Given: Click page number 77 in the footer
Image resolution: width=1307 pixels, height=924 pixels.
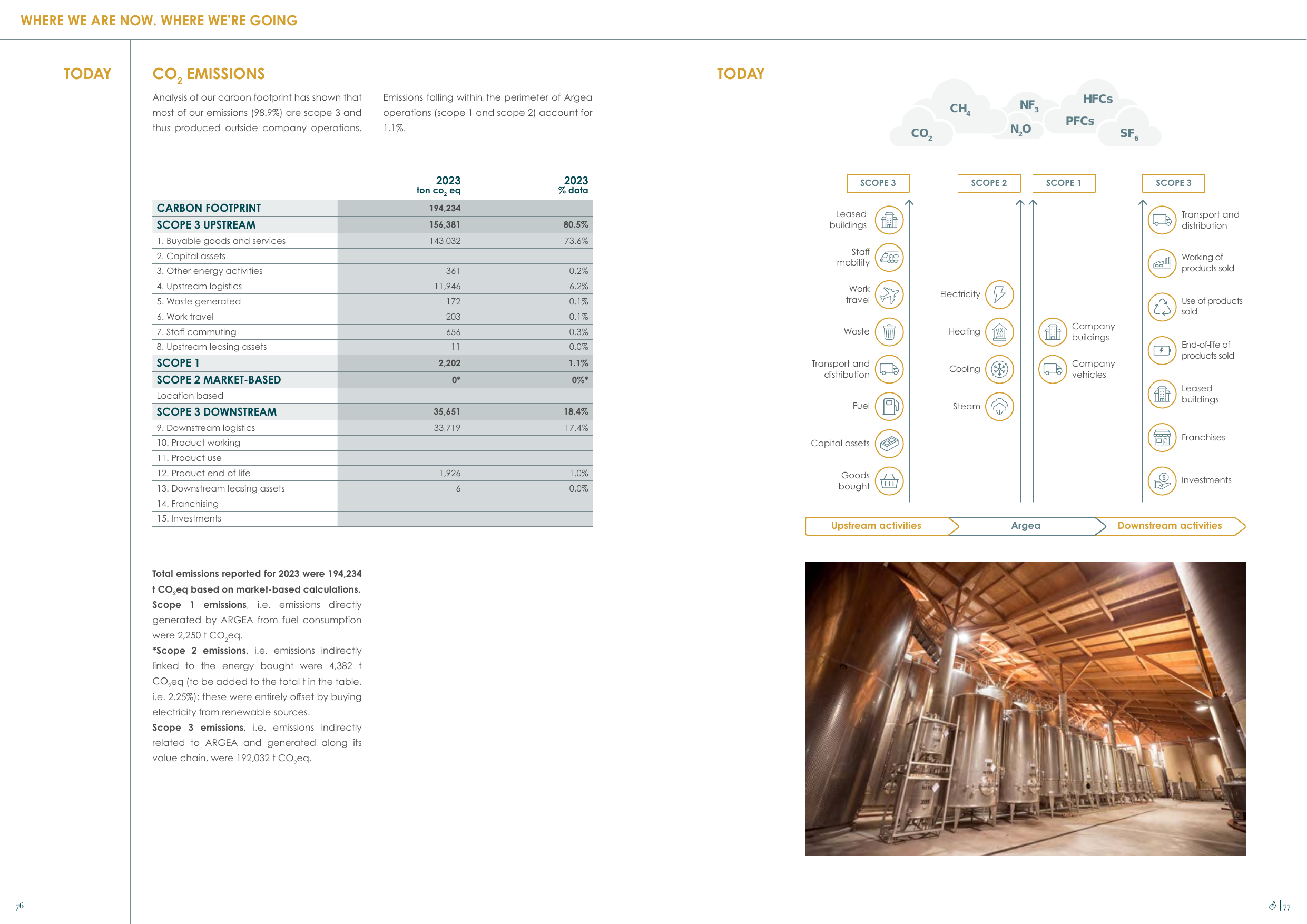Looking at the screenshot, I should pos(1286,908).
